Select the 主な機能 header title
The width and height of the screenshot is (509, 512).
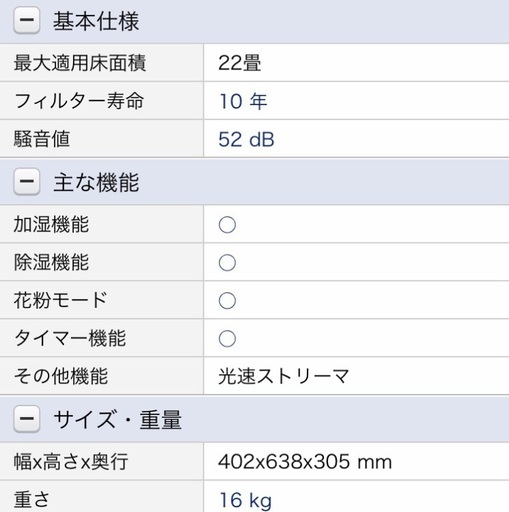[96, 183]
